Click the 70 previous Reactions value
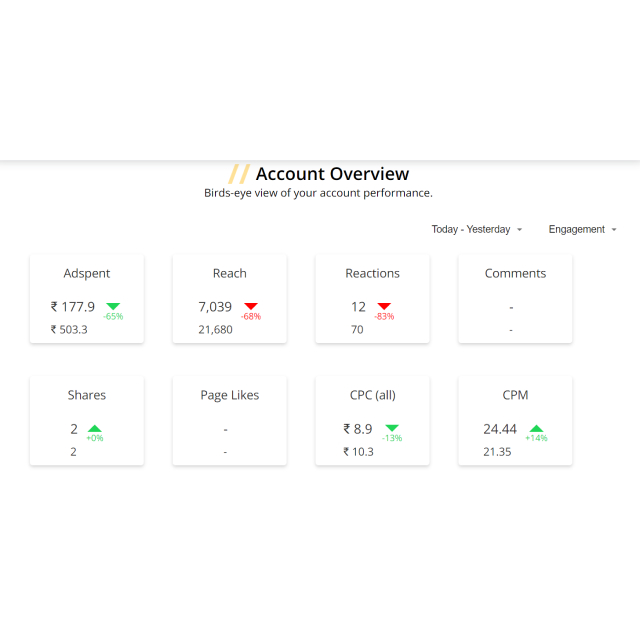This screenshot has width=640, height=640. click(357, 330)
